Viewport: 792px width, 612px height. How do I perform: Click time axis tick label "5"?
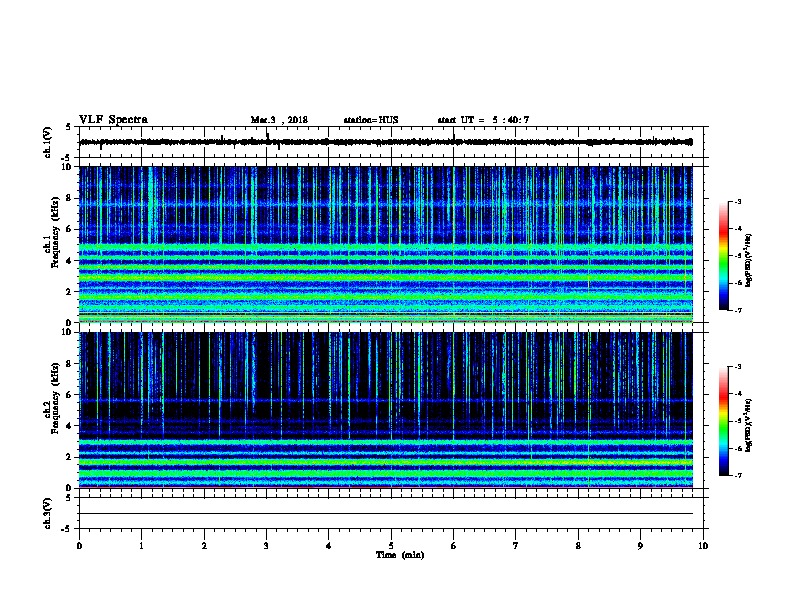coord(391,546)
